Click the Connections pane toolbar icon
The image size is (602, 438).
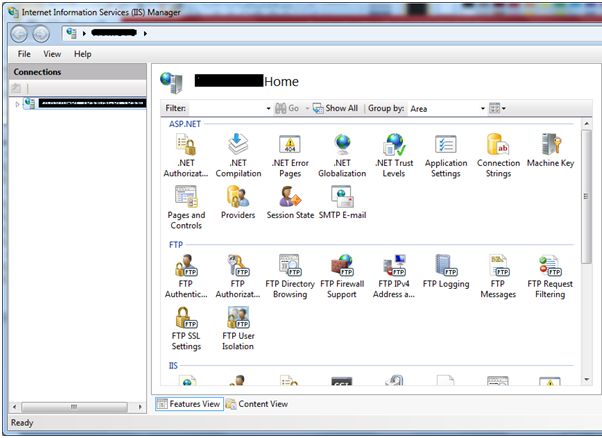pyautogui.click(x=16, y=88)
